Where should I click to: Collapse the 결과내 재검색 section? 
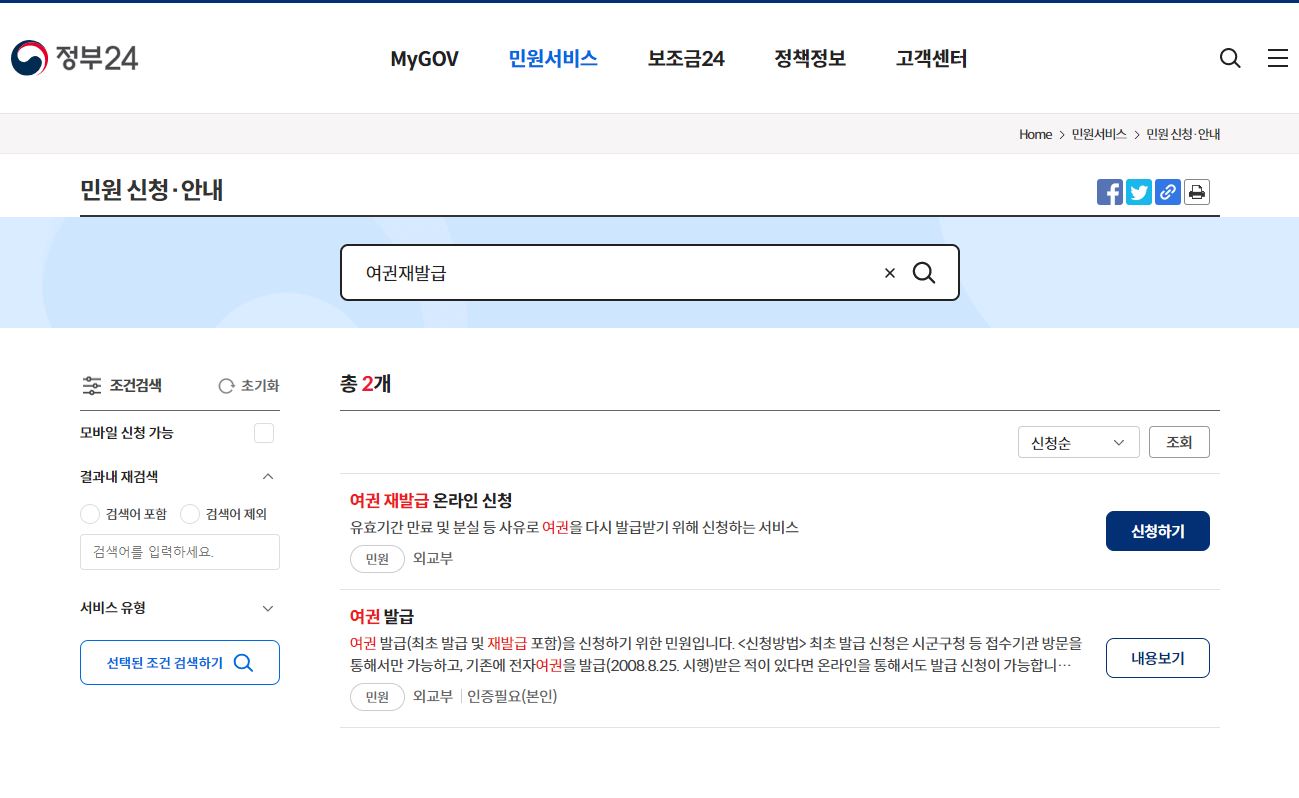pos(267,477)
